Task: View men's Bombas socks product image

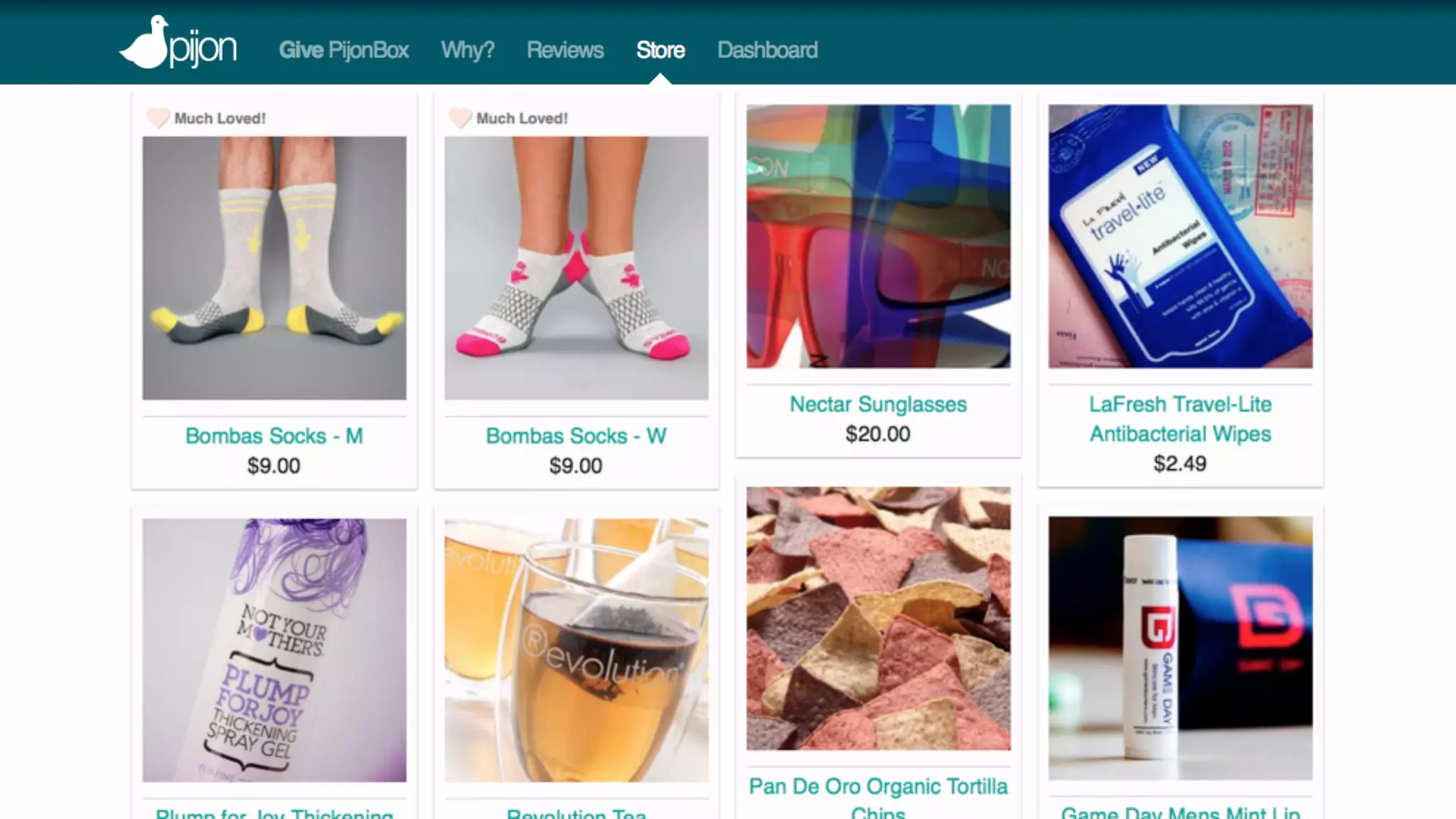Action: 274,267
